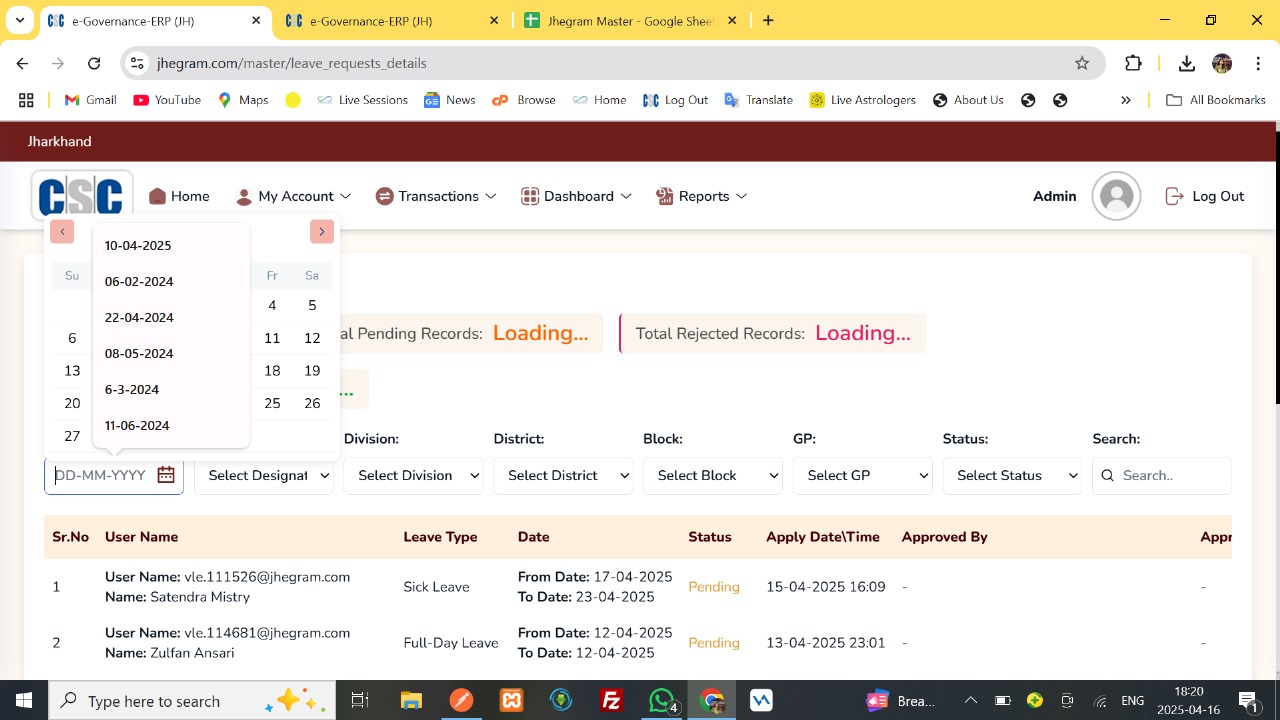
Task: Open the Select GP dropdown
Action: [x=863, y=475]
